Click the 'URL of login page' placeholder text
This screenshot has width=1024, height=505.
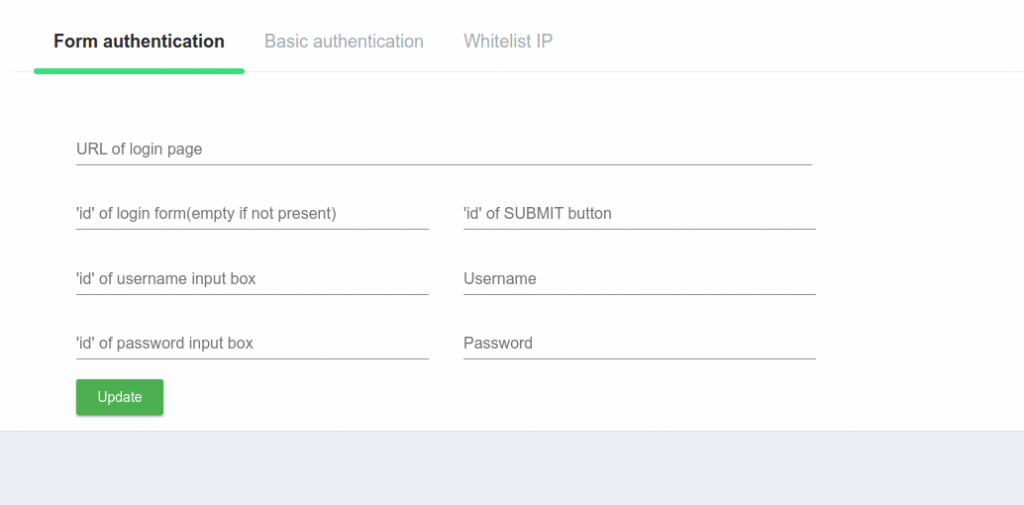tap(139, 149)
